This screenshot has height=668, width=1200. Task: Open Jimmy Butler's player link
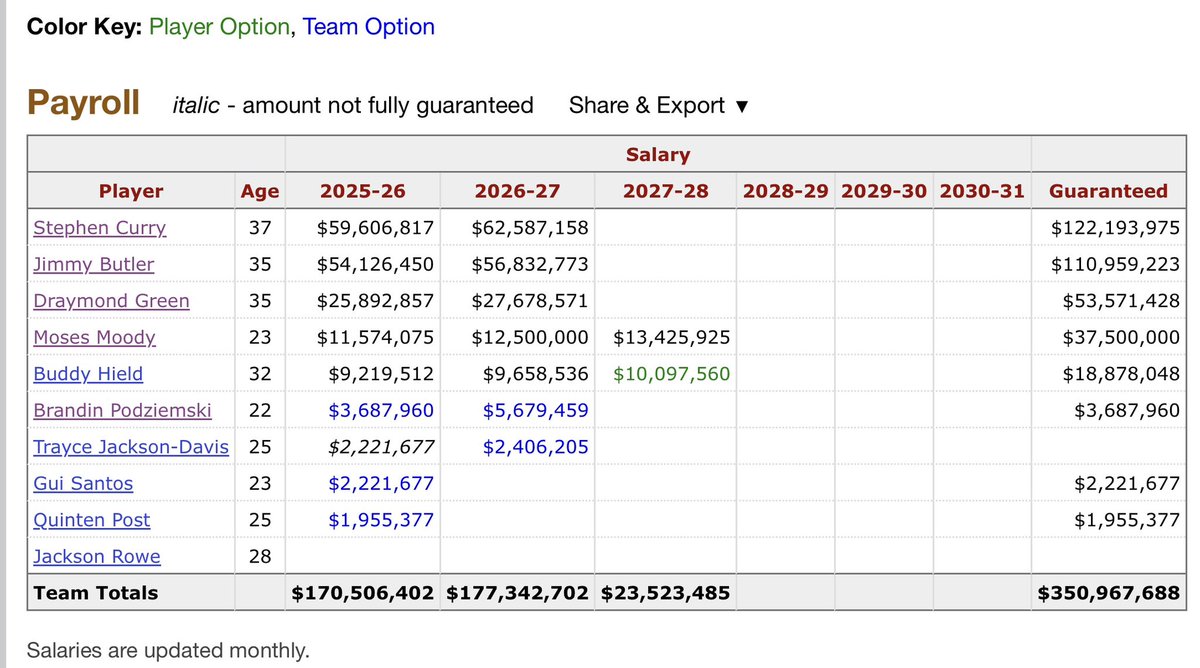click(94, 264)
